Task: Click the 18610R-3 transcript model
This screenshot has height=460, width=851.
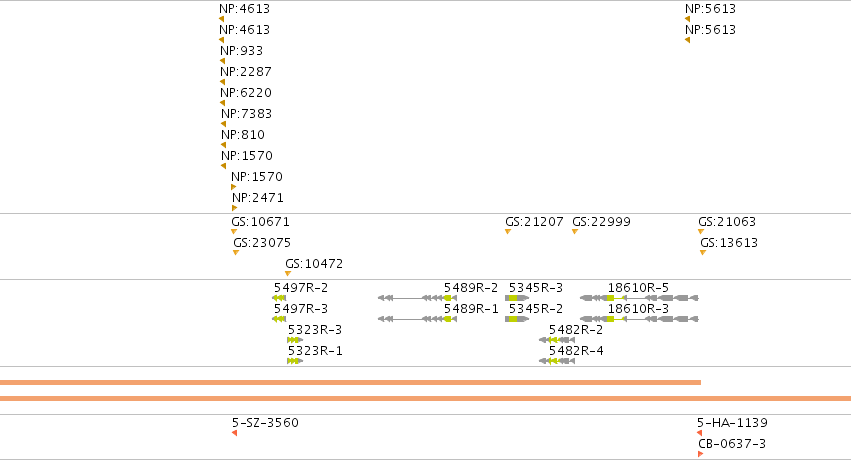Action: [x=639, y=319]
